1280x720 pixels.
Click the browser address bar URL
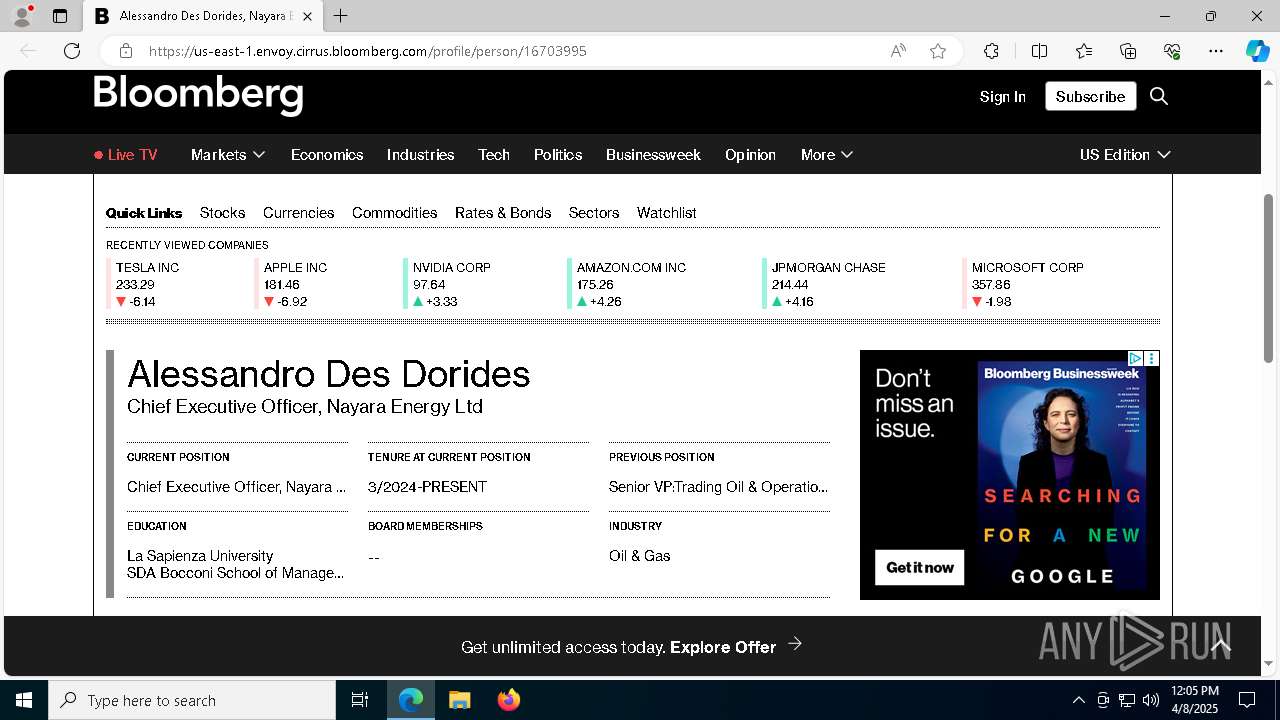click(368, 51)
